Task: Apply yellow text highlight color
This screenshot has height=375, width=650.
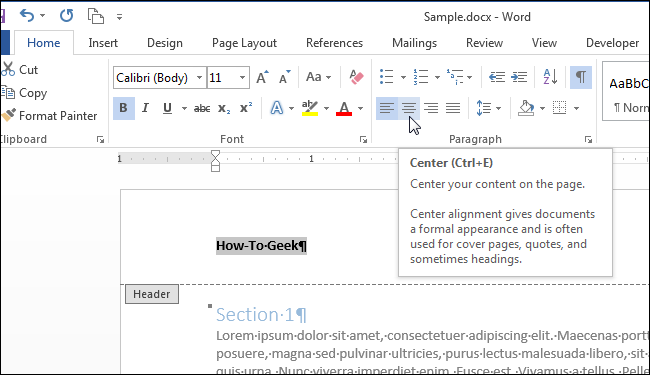Action: click(310, 108)
